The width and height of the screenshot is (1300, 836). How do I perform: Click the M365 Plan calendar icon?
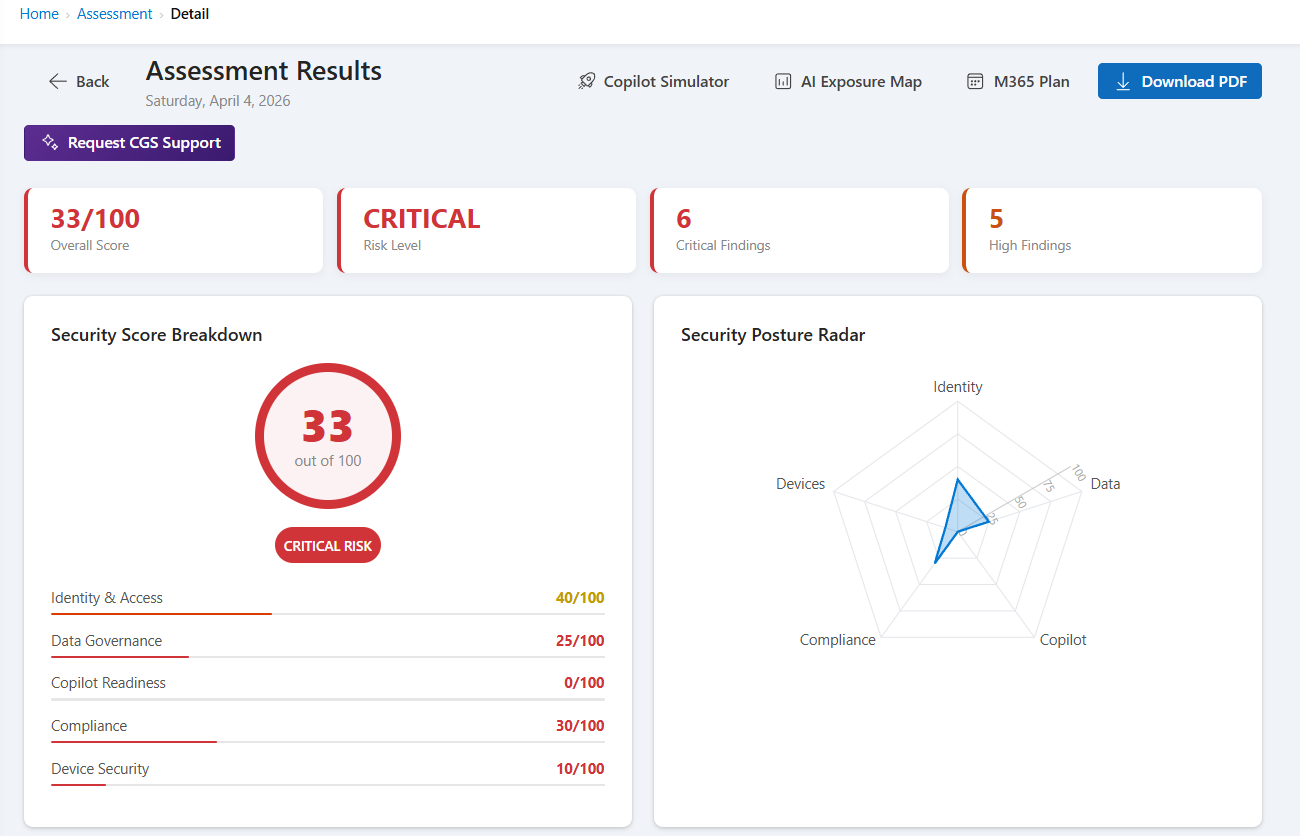click(x=975, y=81)
